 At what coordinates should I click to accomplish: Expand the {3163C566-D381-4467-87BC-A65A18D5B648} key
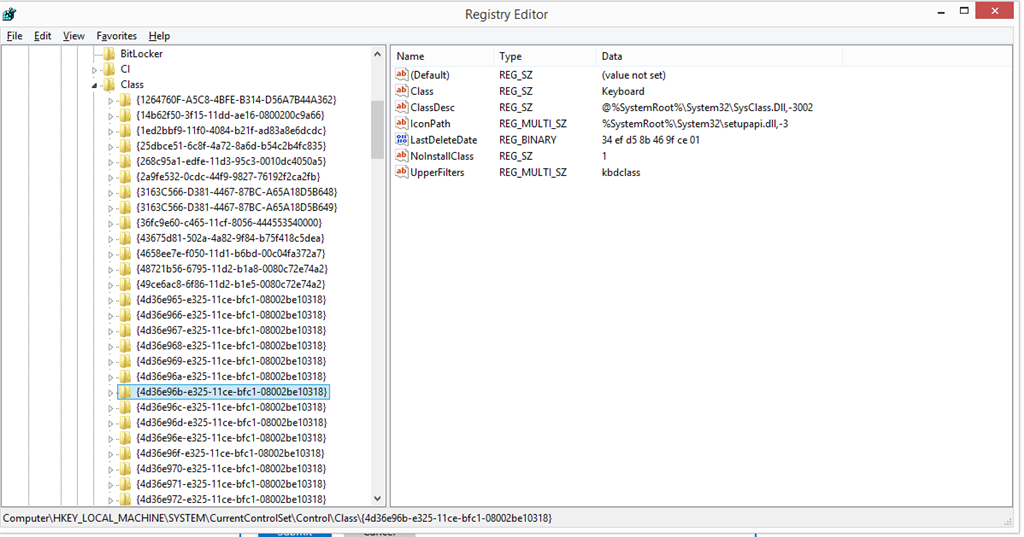(110, 193)
